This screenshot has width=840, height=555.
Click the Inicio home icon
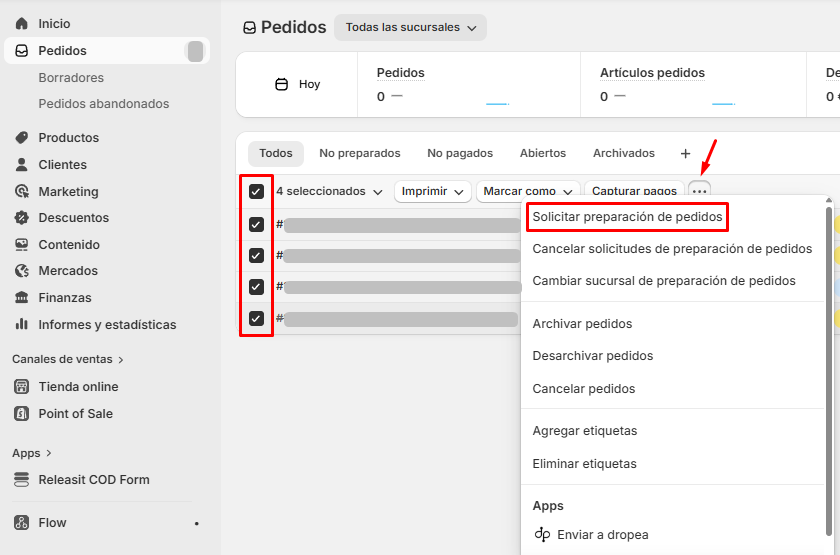pyautogui.click(x=21, y=23)
